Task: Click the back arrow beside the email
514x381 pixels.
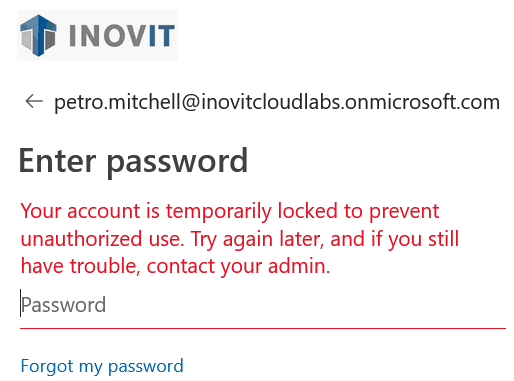Action: coord(34,101)
